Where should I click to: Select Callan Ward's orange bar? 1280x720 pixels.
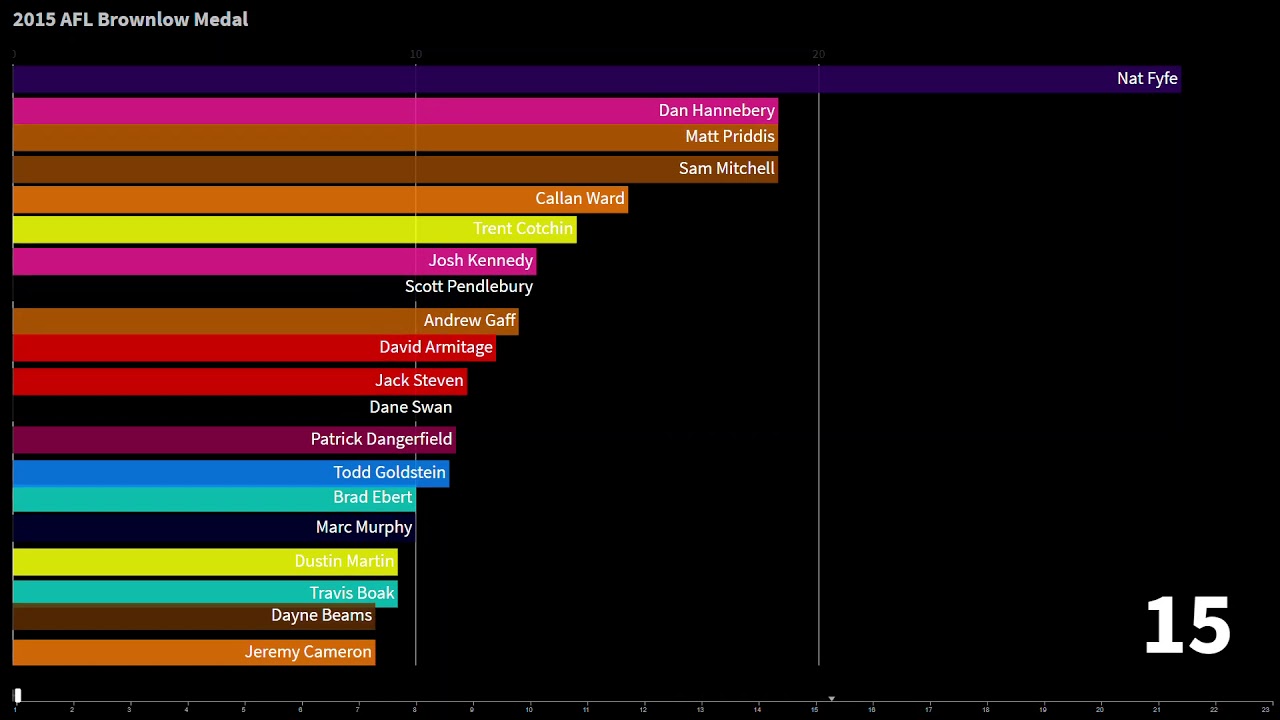(x=320, y=199)
